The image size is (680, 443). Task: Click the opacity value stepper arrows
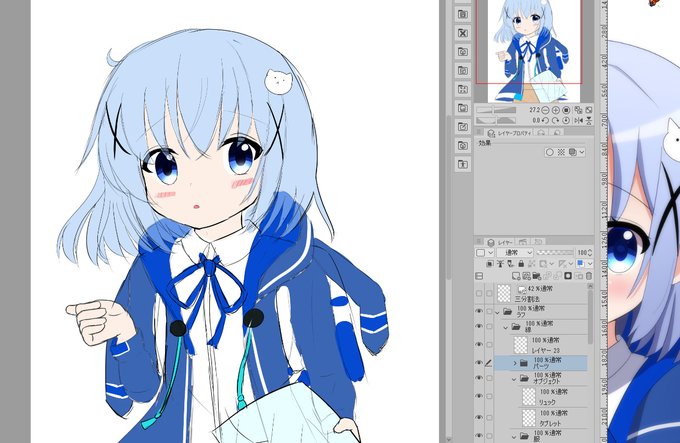[x=590, y=252]
